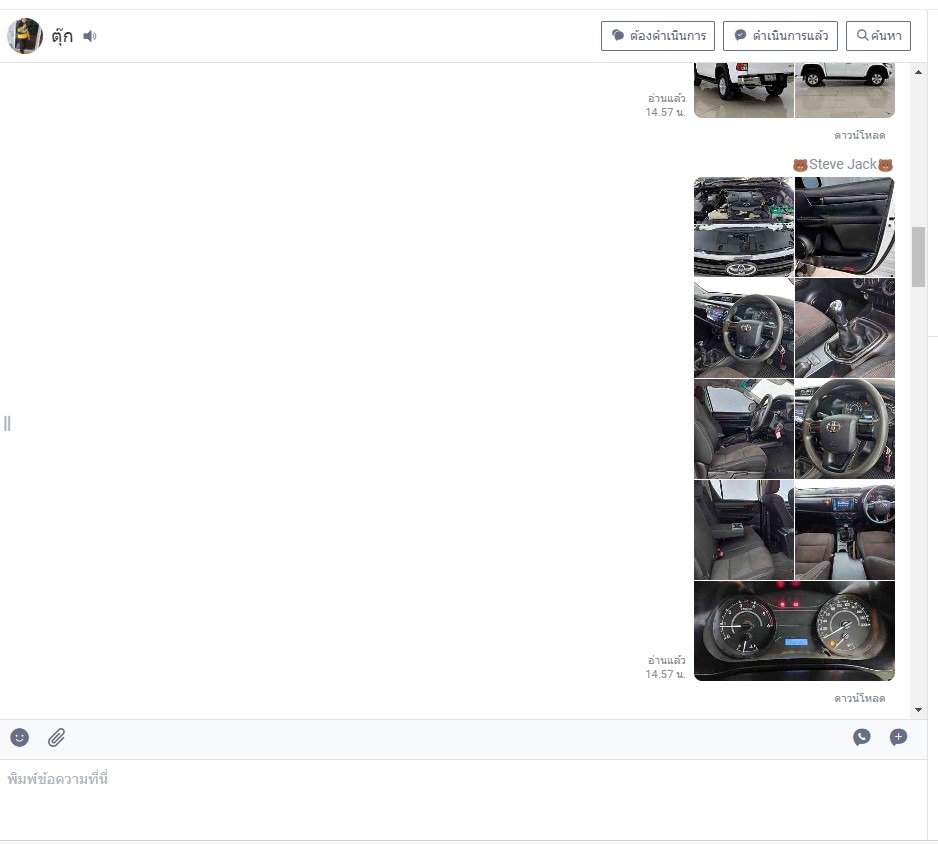This screenshot has width=938, height=844.
Task: Click the chat scrollbar thumb
Action: pos(918,257)
